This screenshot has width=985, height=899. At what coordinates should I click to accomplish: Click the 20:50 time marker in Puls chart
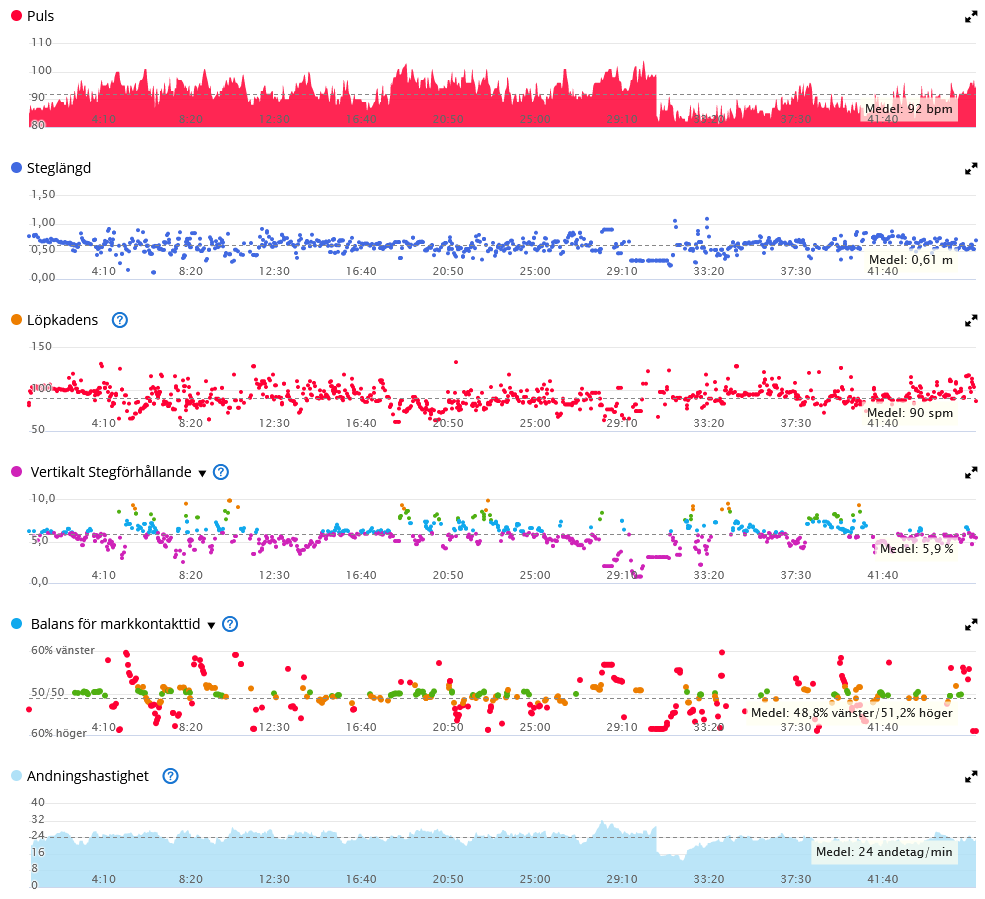448,119
